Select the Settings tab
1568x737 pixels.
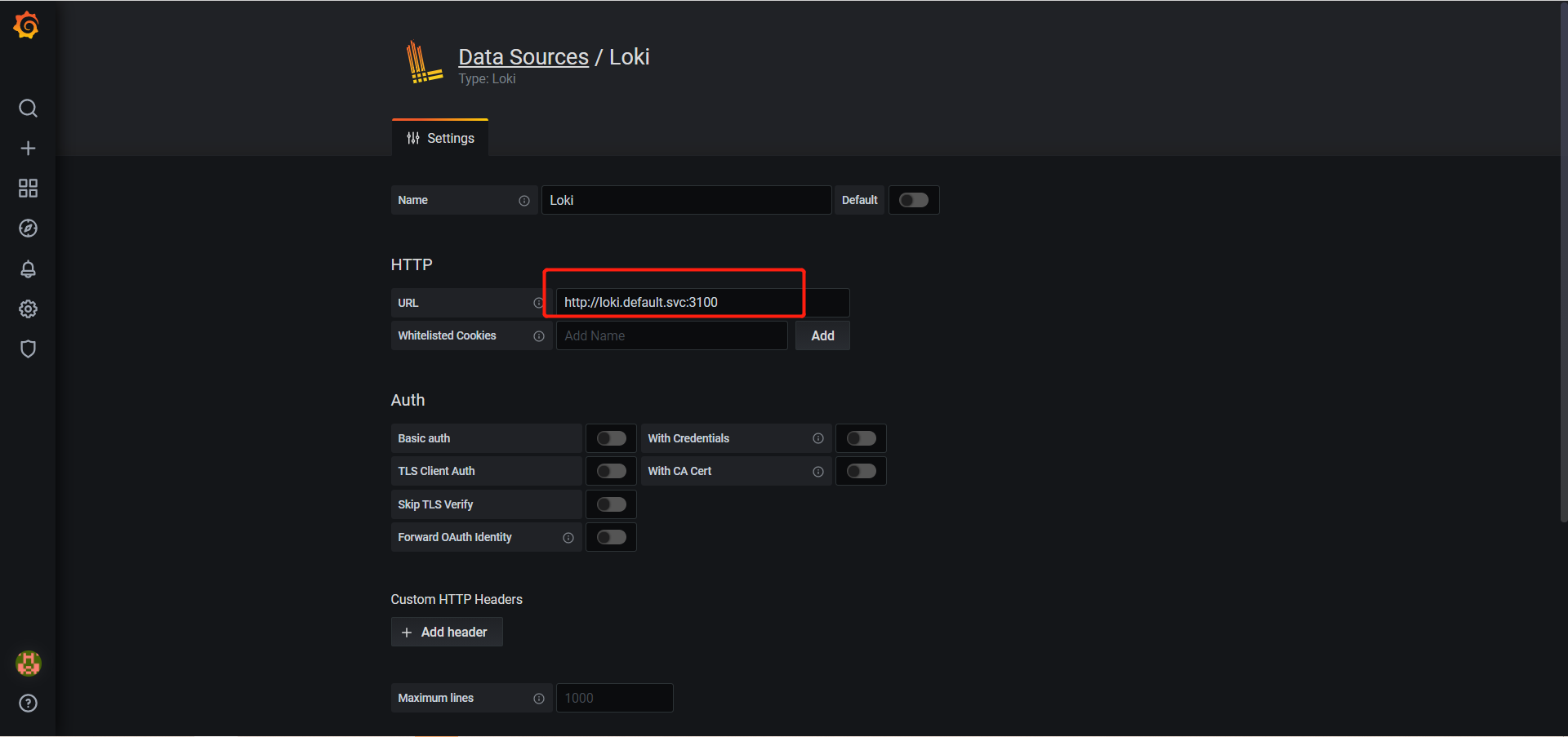click(x=440, y=138)
